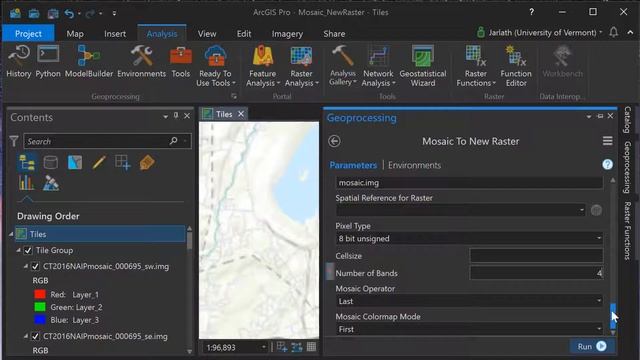The height and width of the screenshot is (360, 640).
Task: Open the Feature Analysis menu
Action: pyautogui.click(x=262, y=66)
